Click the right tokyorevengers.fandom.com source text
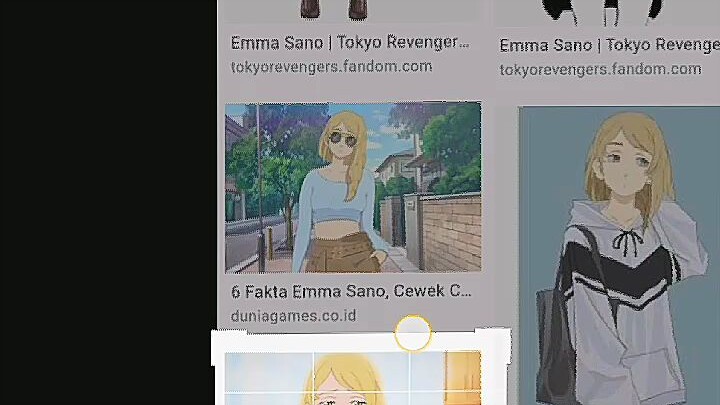This screenshot has height=405, width=720. (x=600, y=69)
